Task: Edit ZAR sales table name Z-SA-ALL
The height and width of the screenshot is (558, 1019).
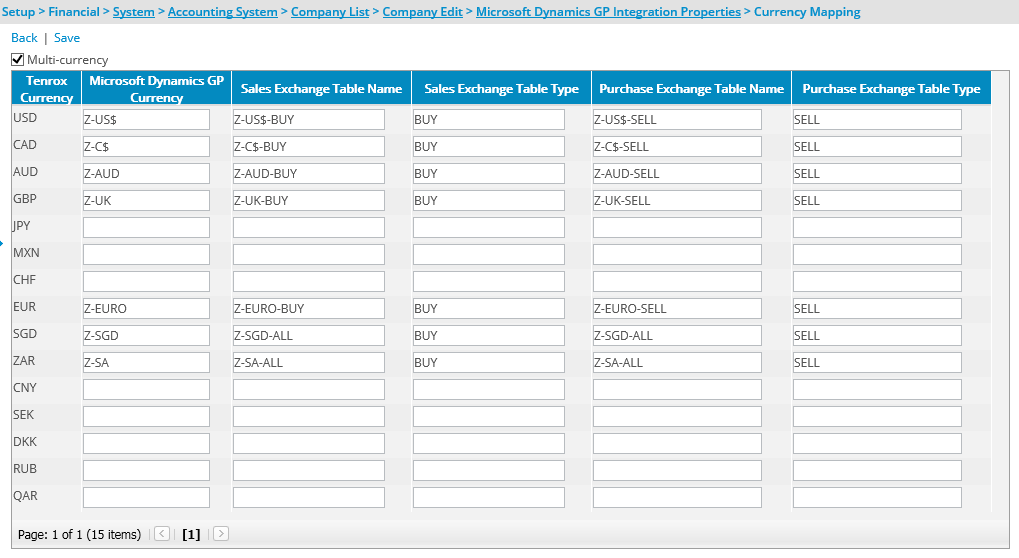Action: (x=309, y=362)
